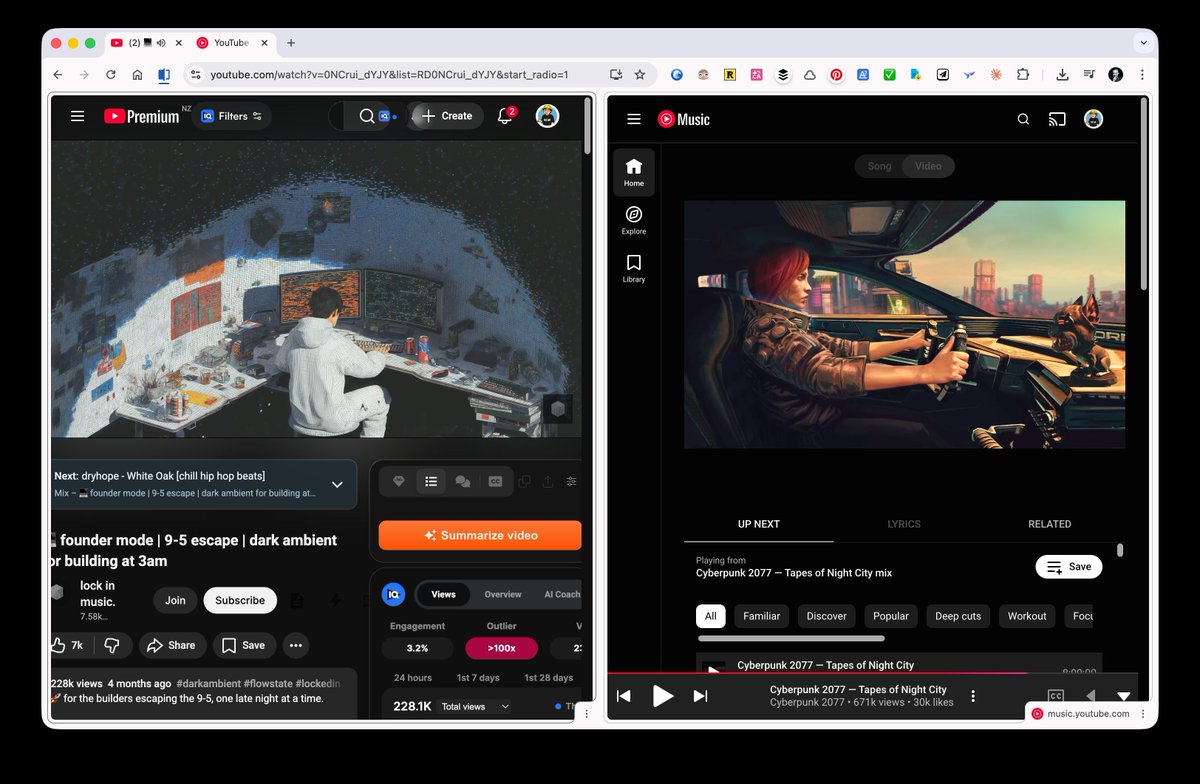Click the Summarize video button
Image resolution: width=1200 pixels, height=784 pixels.
click(480, 535)
